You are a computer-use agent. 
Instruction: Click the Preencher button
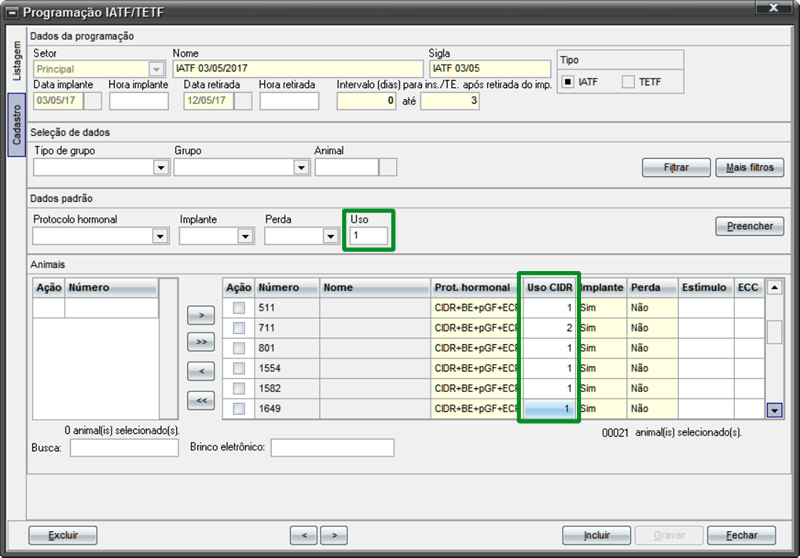click(x=749, y=226)
